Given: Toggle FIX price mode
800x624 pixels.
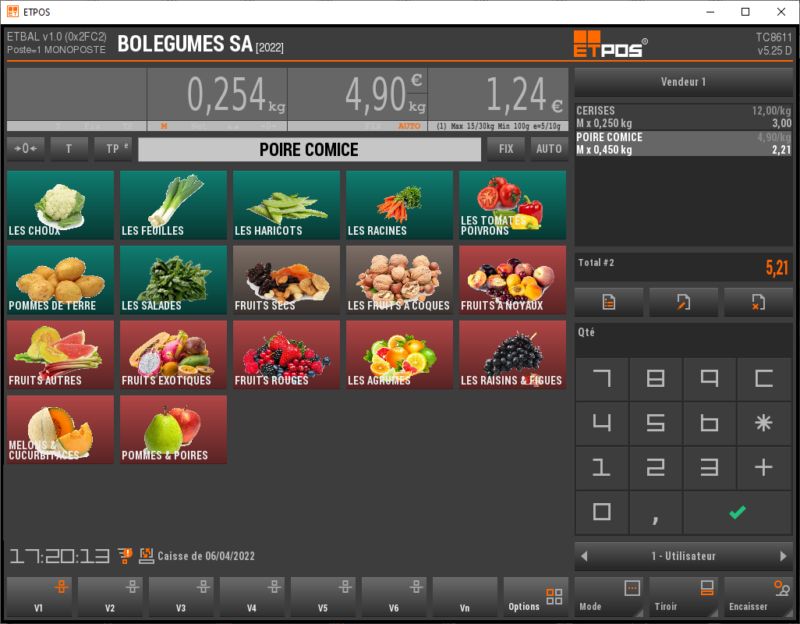Looking at the screenshot, I should (x=506, y=149).
